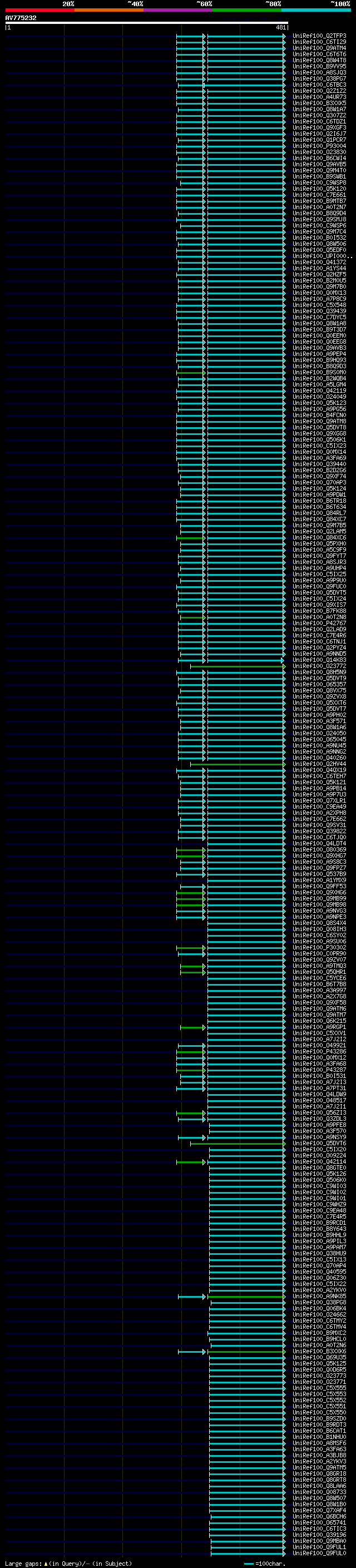Click the UniRef100_Q8H5N9 label
This screenshot has width=356, height=1568.
pyautogui.click(x=319, y=672)
